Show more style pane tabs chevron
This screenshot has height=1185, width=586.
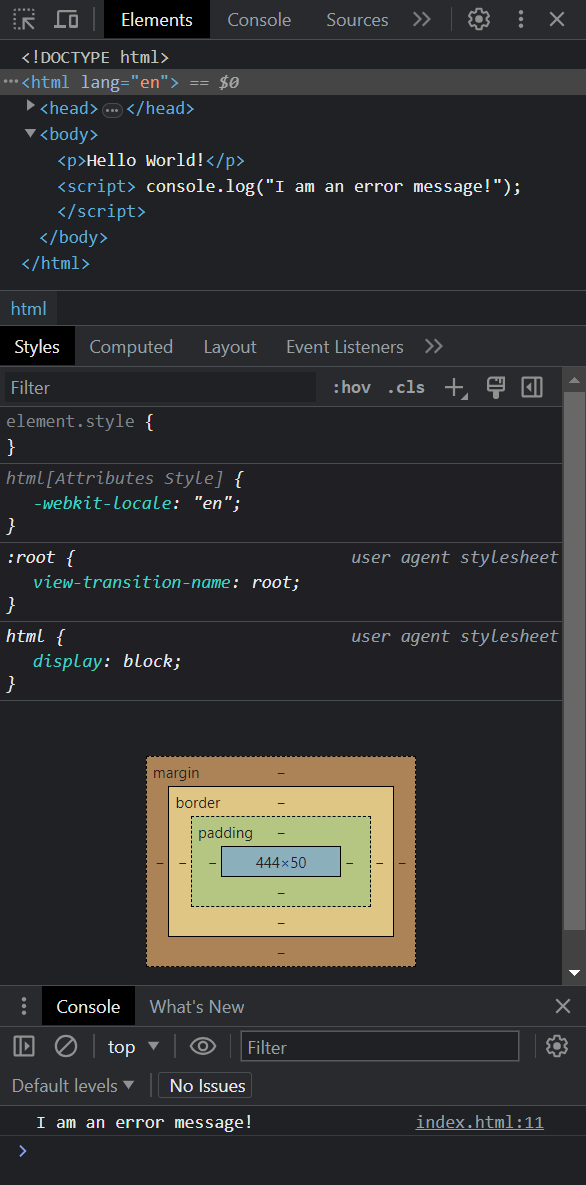[433, 347]
